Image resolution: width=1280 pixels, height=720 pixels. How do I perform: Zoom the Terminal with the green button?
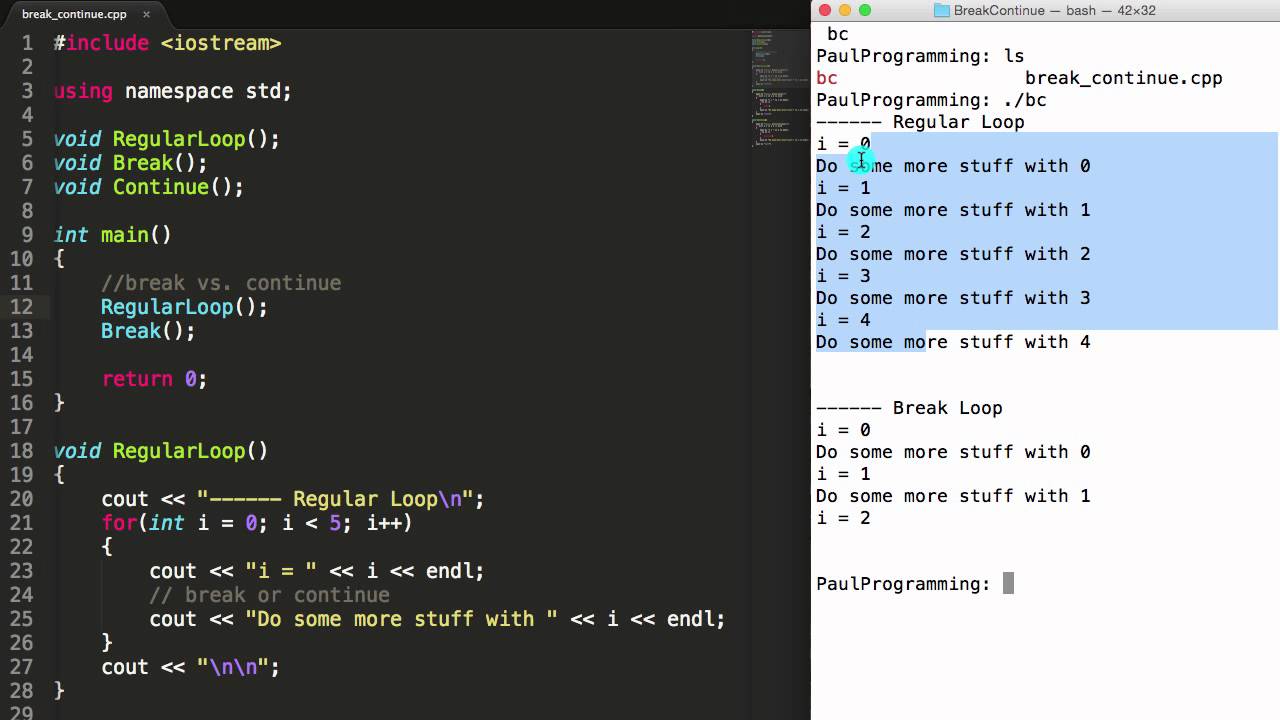click(865, 10)
